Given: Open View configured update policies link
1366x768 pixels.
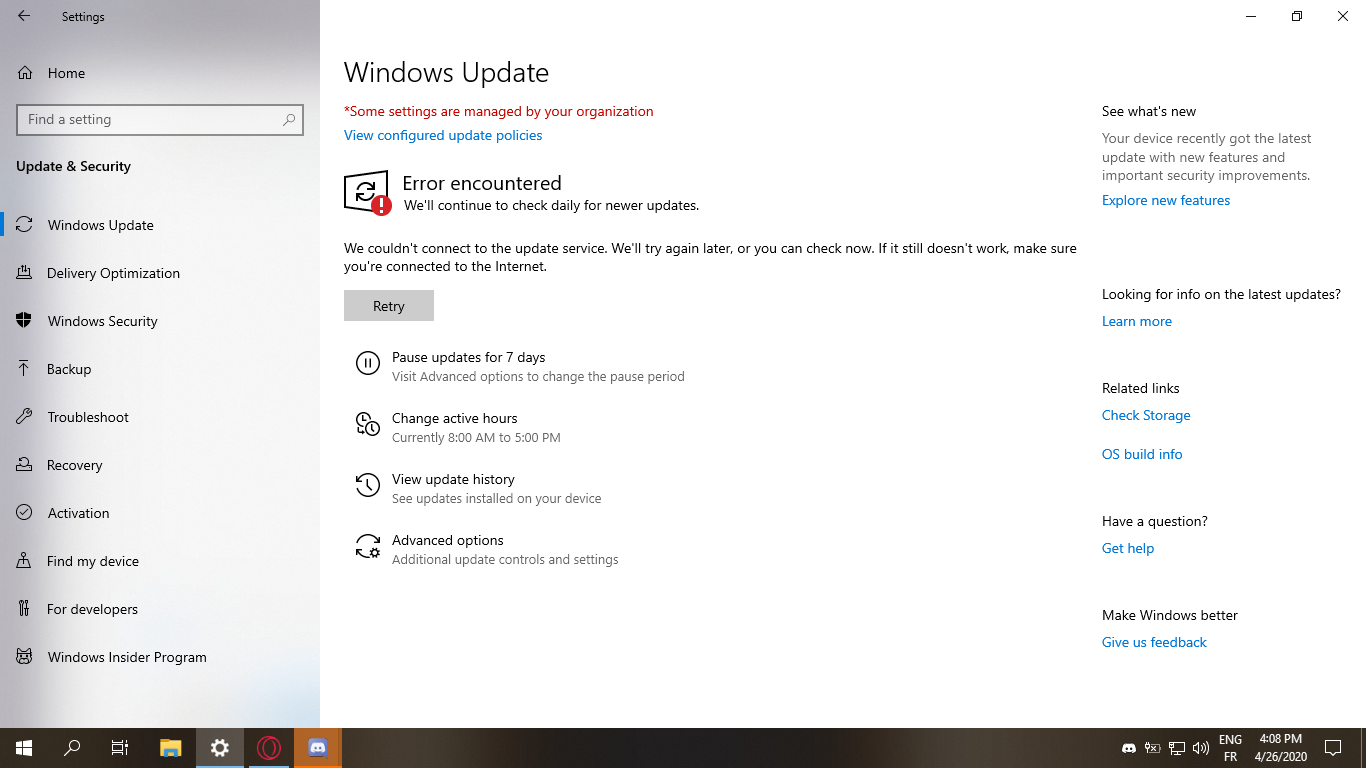Looking at the screenshot, I should coord(443,135).
